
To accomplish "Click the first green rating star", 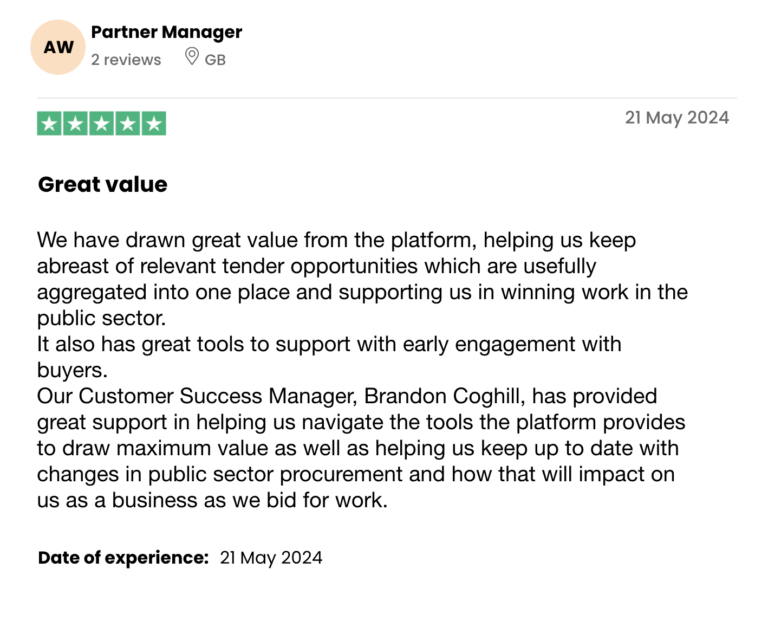I will [49, 123].
